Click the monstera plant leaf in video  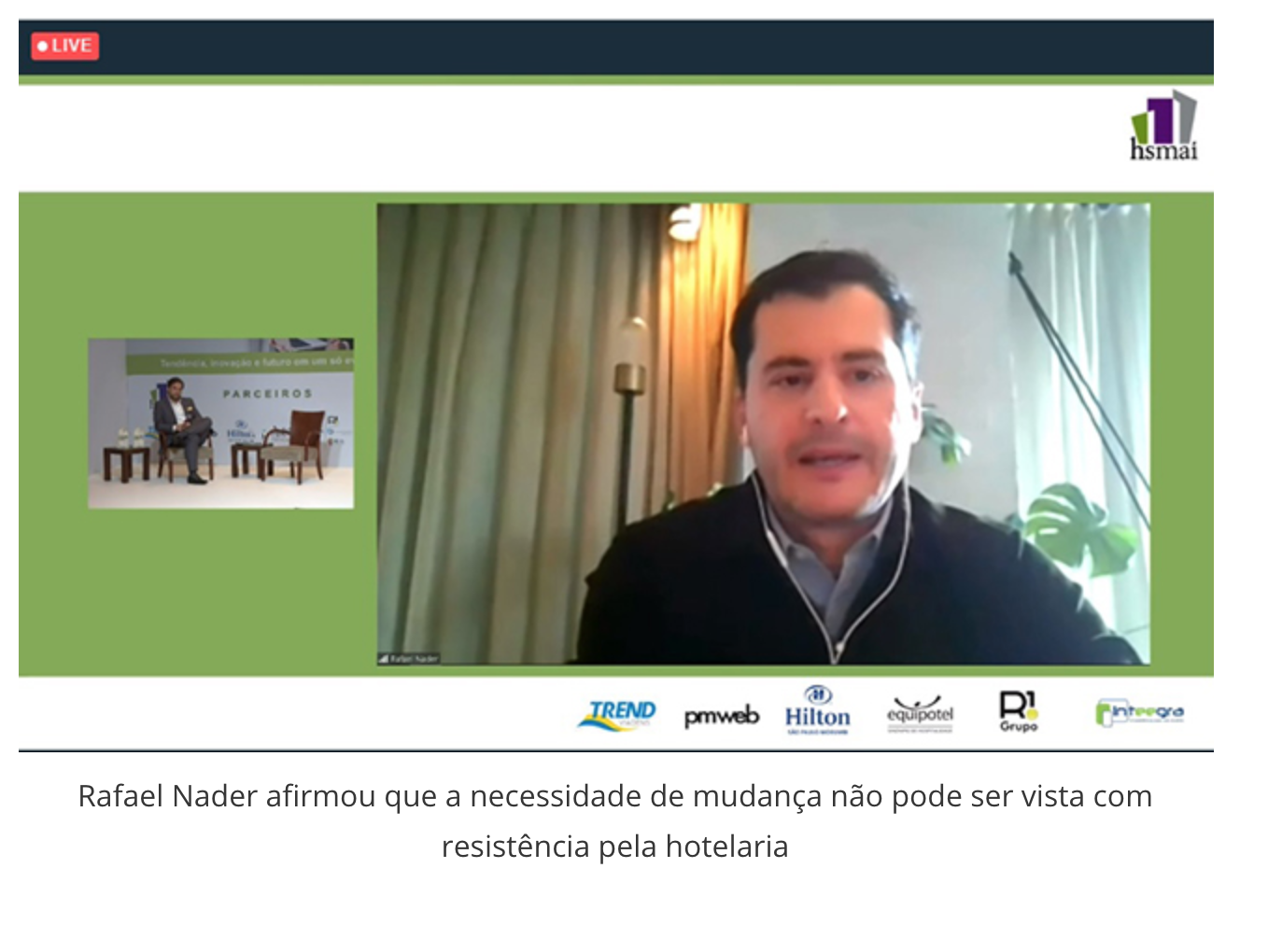click(x=1074, y=525)
